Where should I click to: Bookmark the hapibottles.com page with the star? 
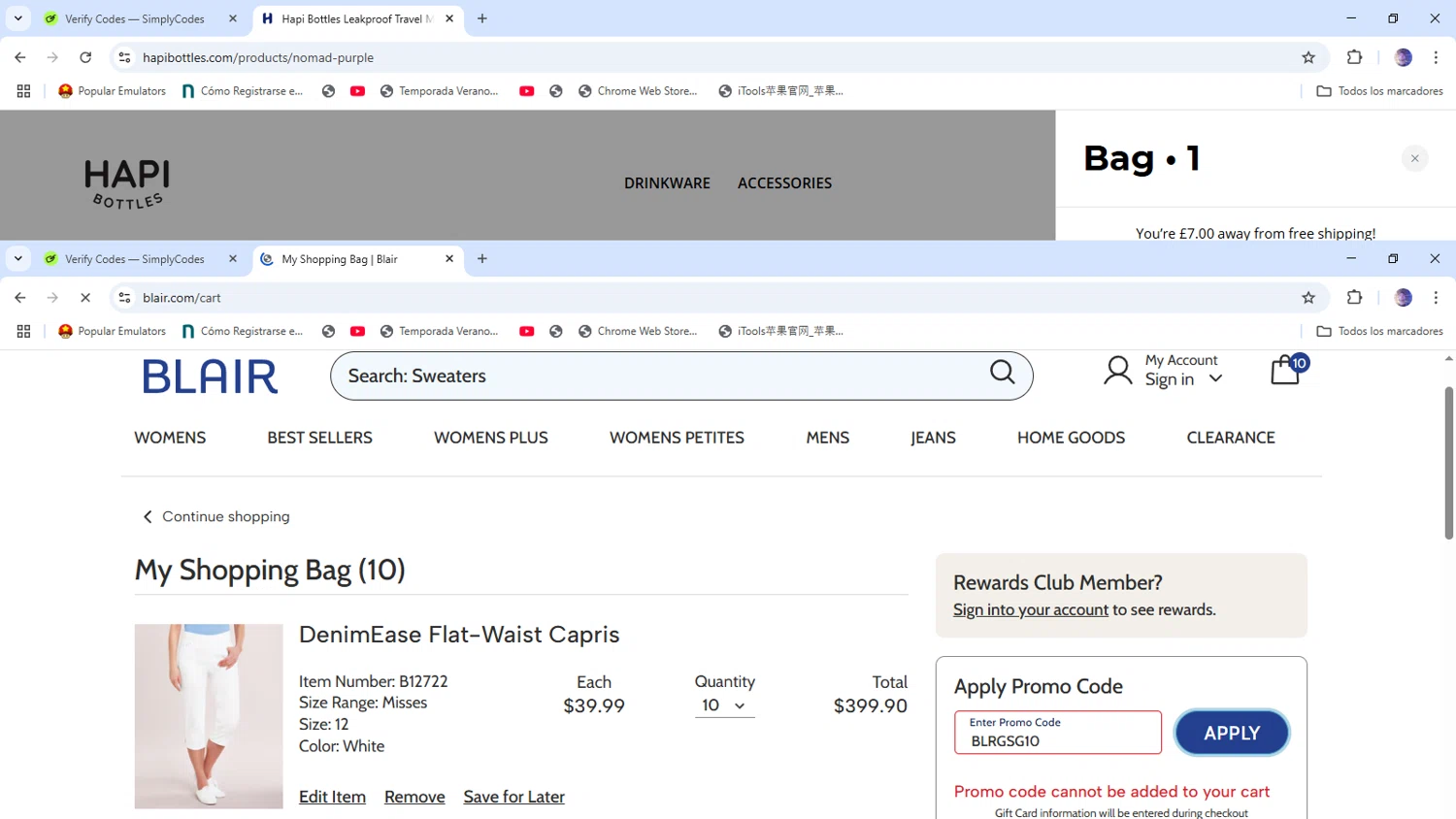tap(1308, 57)
